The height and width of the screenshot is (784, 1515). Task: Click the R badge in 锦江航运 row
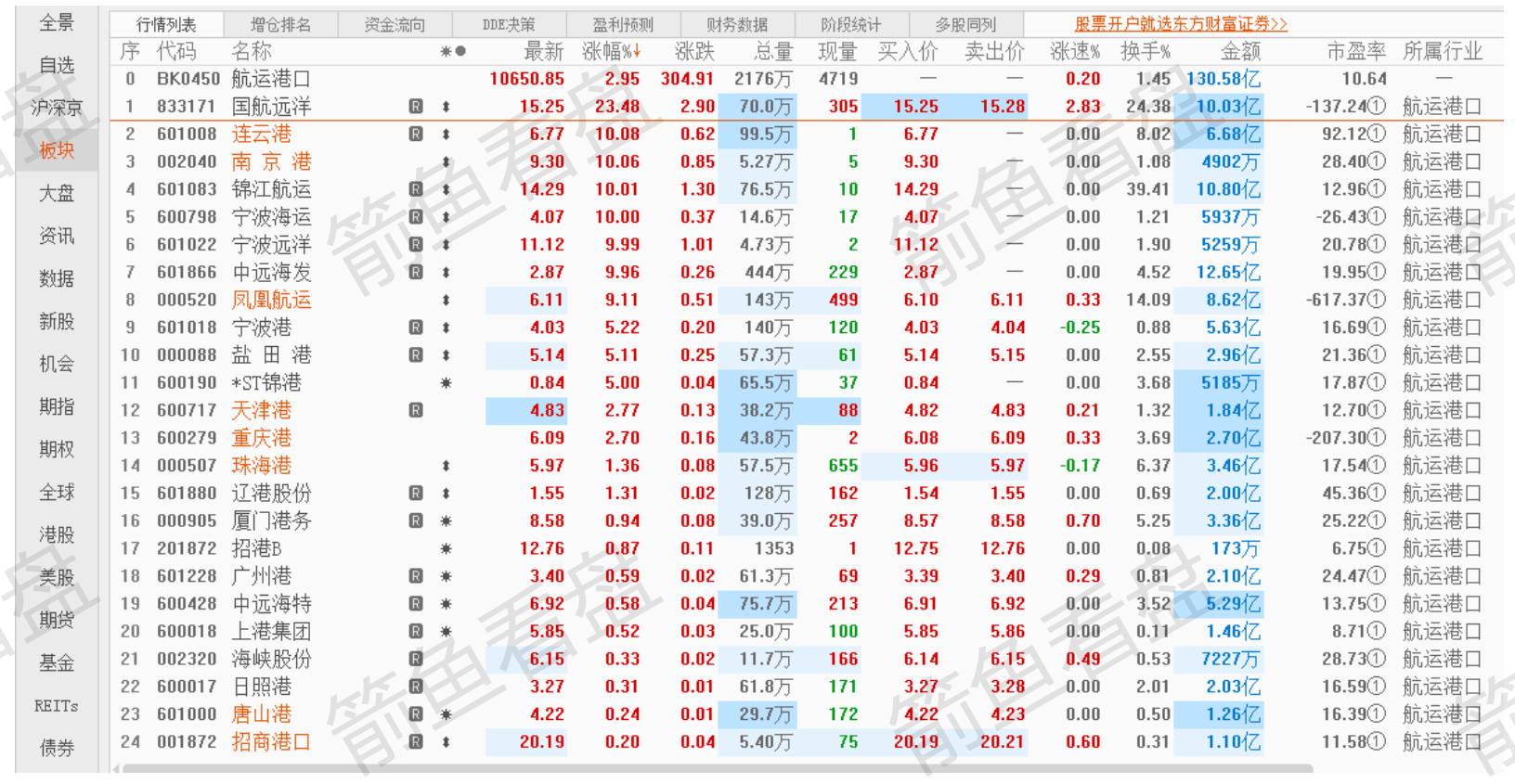416,189
